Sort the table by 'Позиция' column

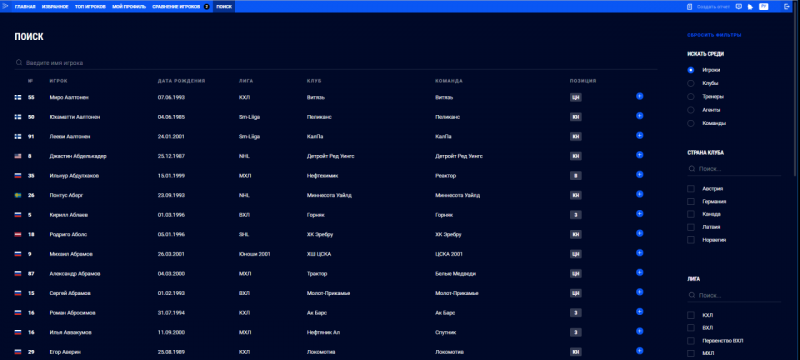click(583, 81)
